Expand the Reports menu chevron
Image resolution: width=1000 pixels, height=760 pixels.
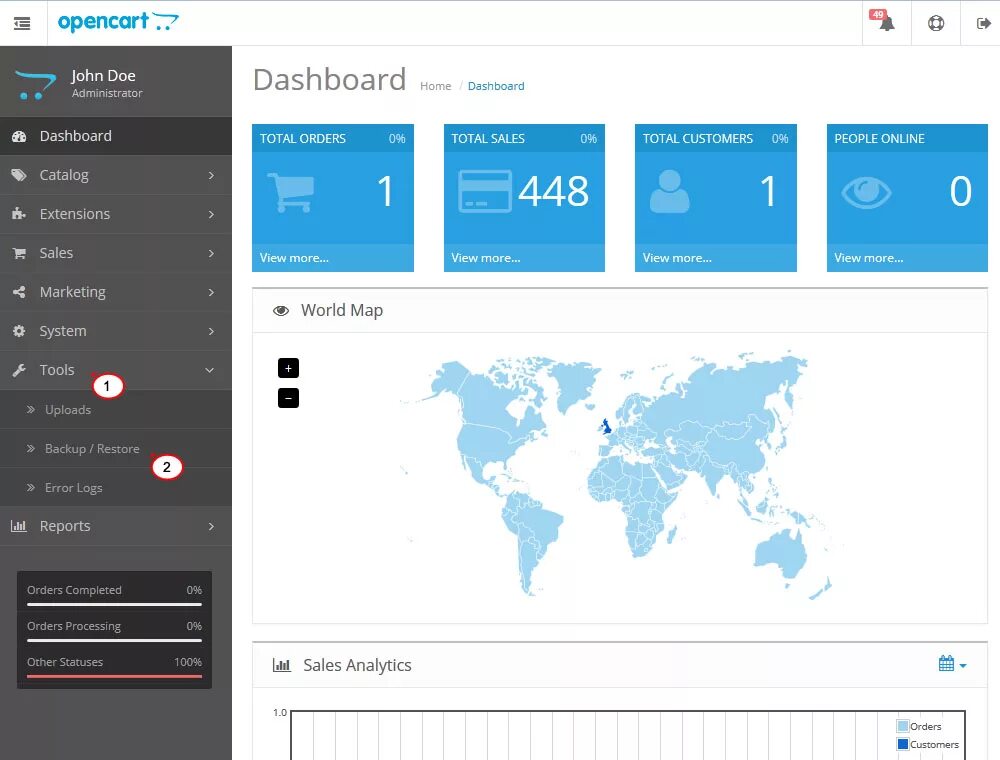(x=211, y=527)
